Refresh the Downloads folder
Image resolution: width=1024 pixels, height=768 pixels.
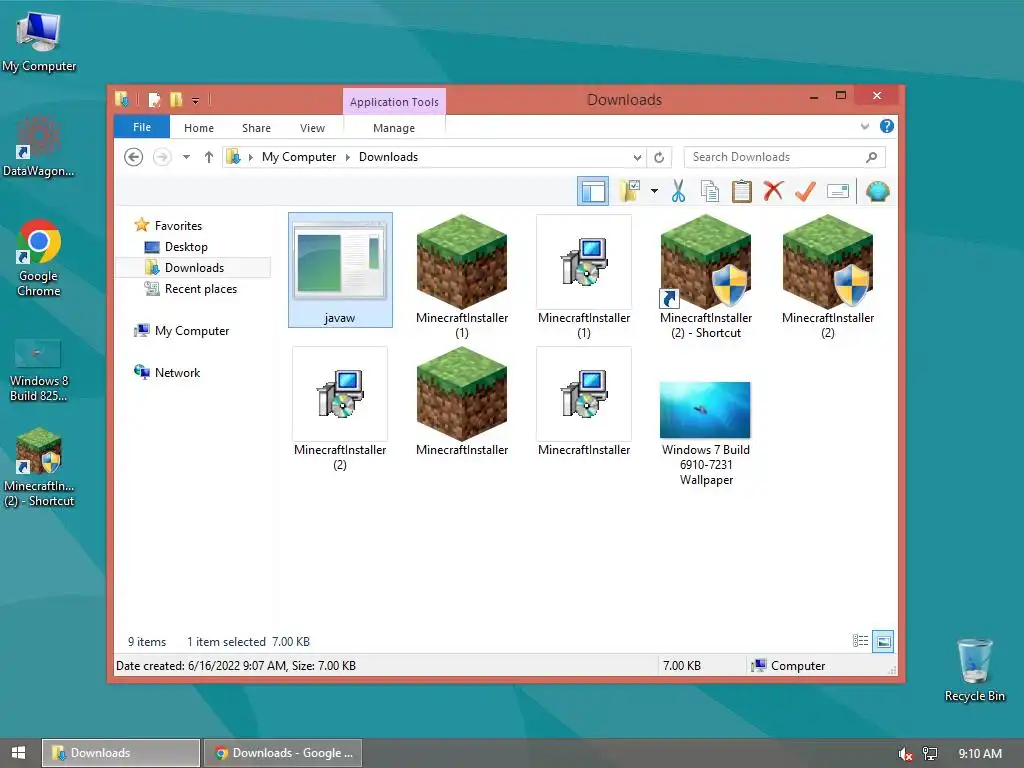click(659, 157)
